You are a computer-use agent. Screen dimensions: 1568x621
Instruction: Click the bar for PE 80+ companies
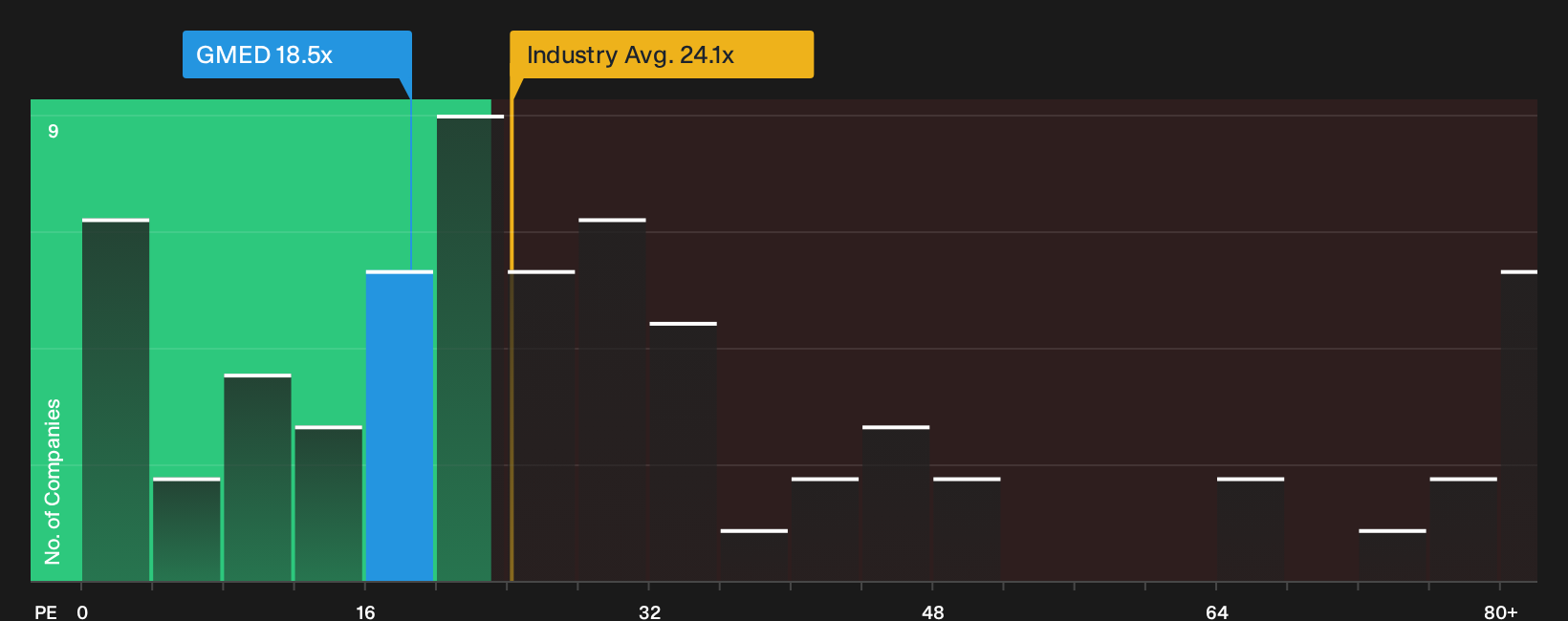click(x=1519, y=426)
